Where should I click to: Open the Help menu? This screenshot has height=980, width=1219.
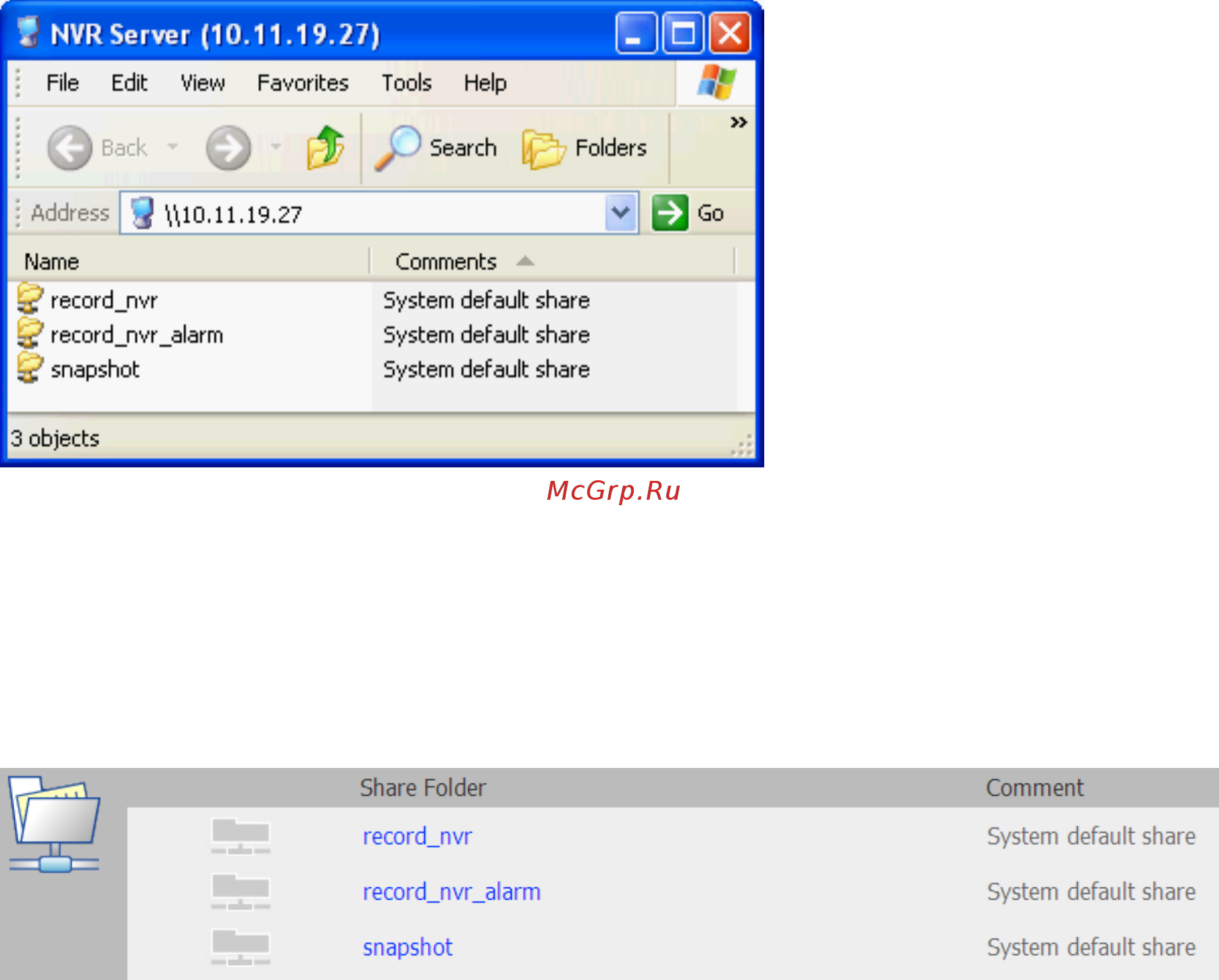point(485,83)
